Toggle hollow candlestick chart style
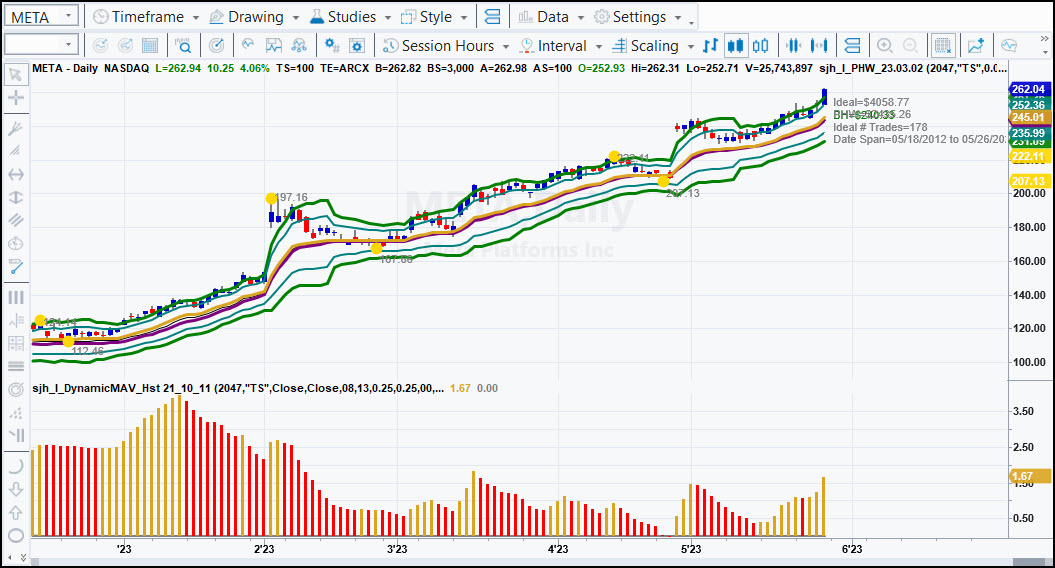Viewport: 1055px width, 568px height. click(760, 46)
